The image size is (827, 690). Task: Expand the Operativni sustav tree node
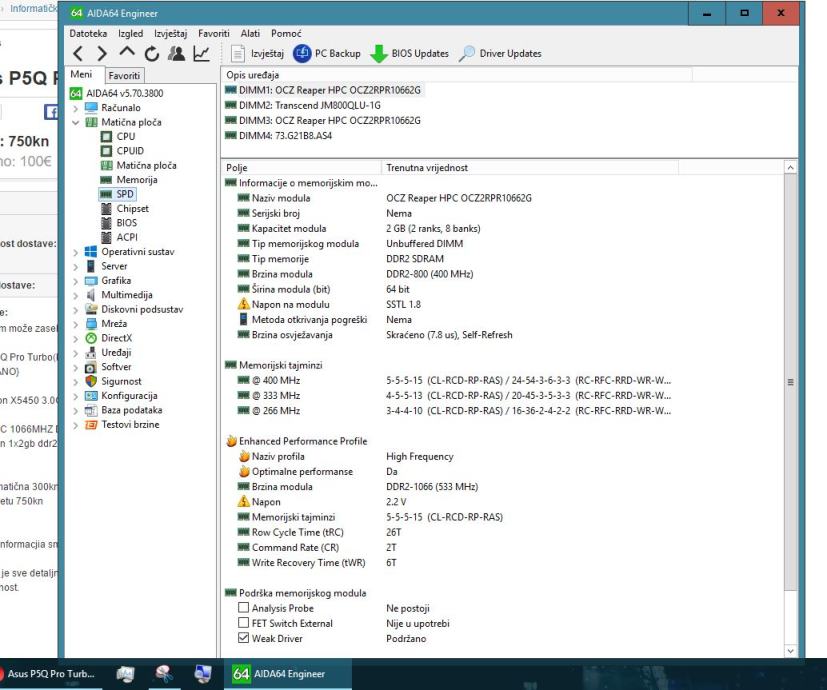pyautogui.click(x=77, y=252)
